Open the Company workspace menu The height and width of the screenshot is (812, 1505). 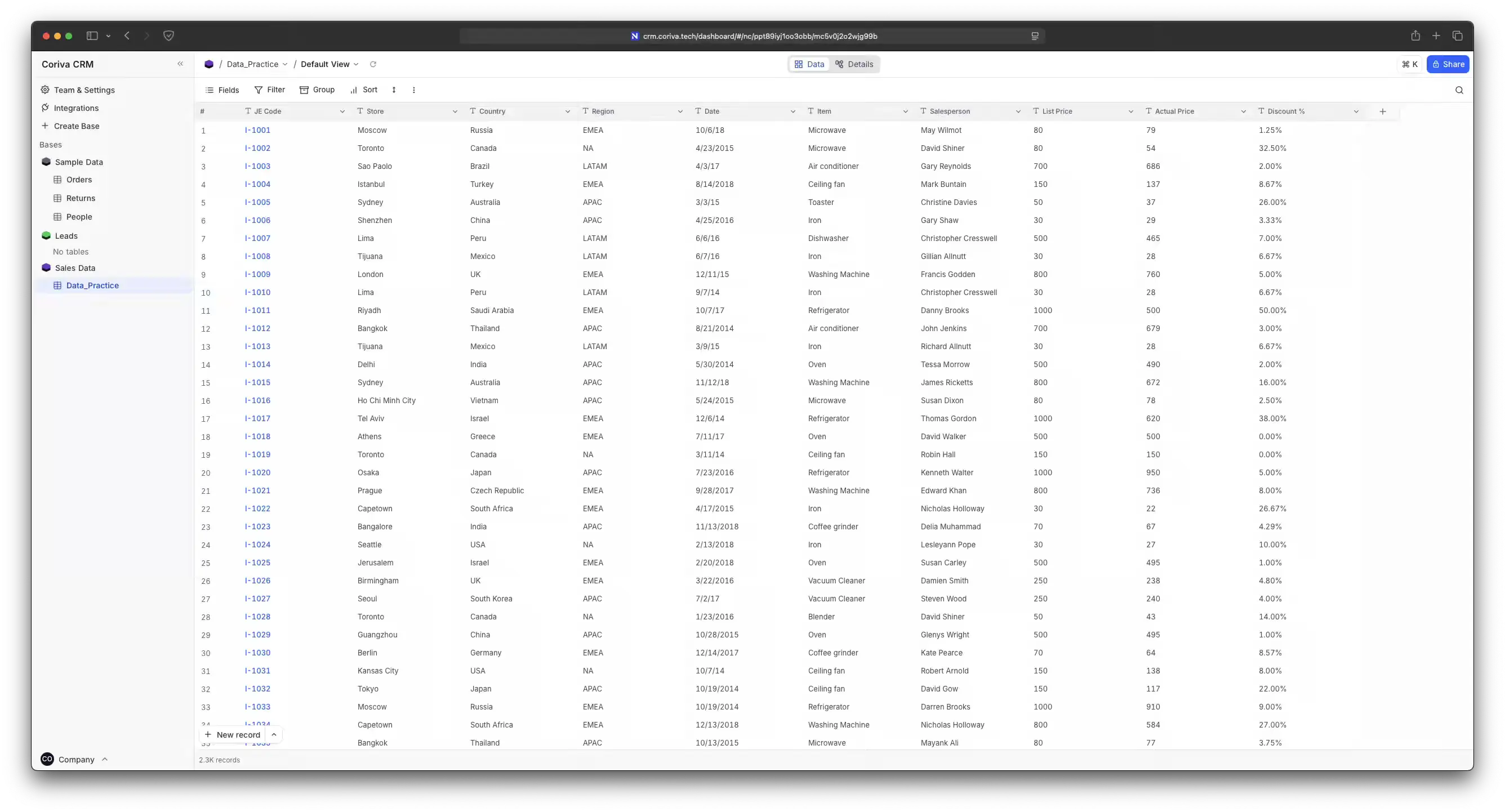pyautogui.click(x=75, y=760)
